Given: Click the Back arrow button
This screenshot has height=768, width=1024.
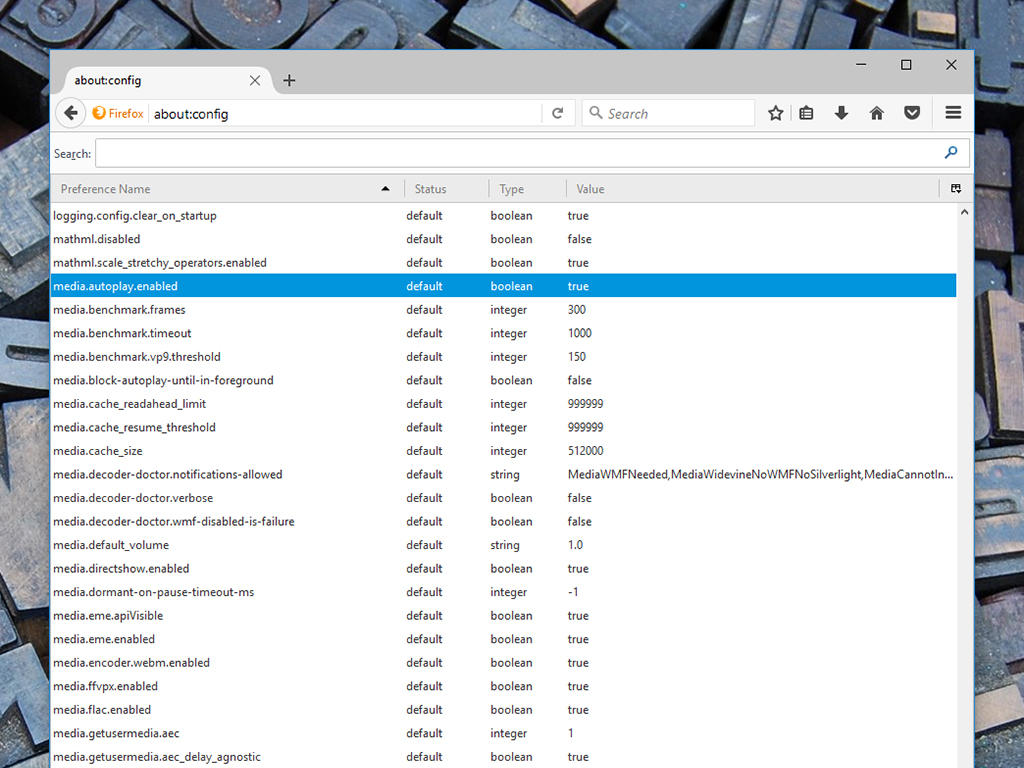Looking at the screenshot, I should click(70, 114).
